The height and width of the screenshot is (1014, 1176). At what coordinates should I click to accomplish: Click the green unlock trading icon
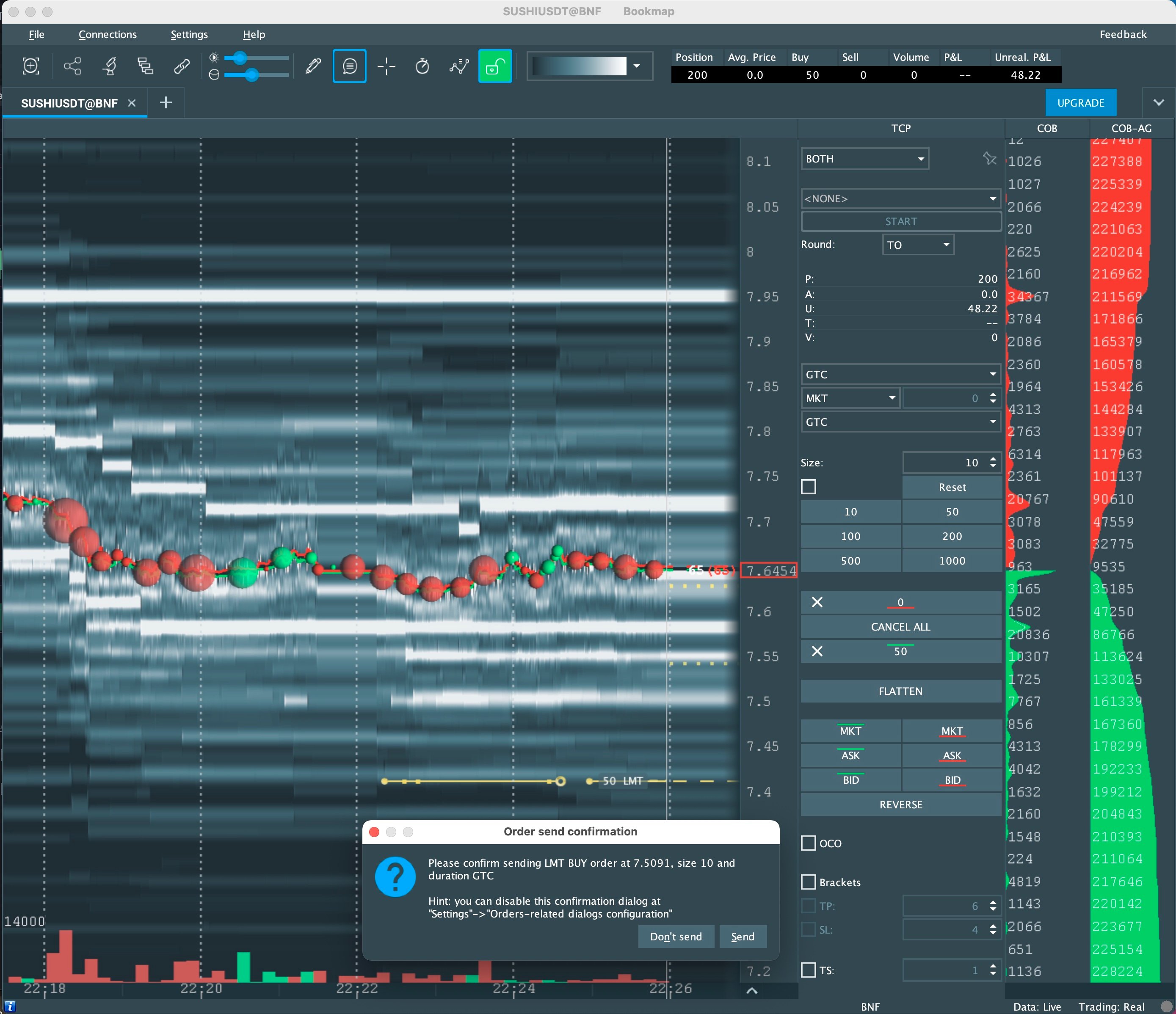(494, 66)
